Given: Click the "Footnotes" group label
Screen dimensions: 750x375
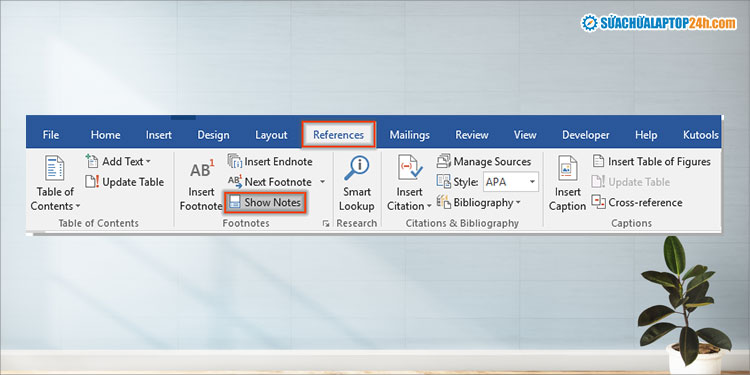Looking at the screenshot, I should 246,223.
